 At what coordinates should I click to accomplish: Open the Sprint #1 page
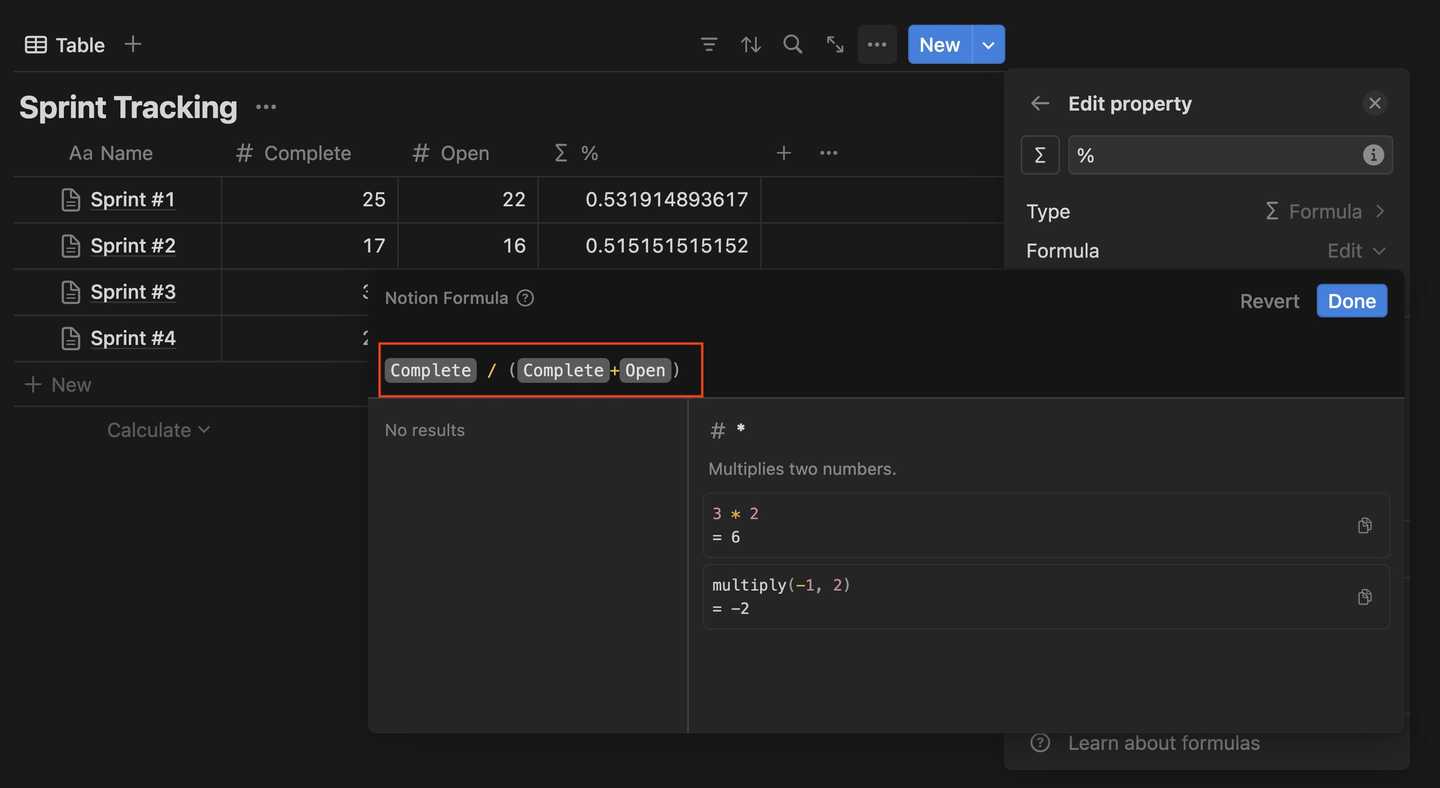(x=132, y=199)
